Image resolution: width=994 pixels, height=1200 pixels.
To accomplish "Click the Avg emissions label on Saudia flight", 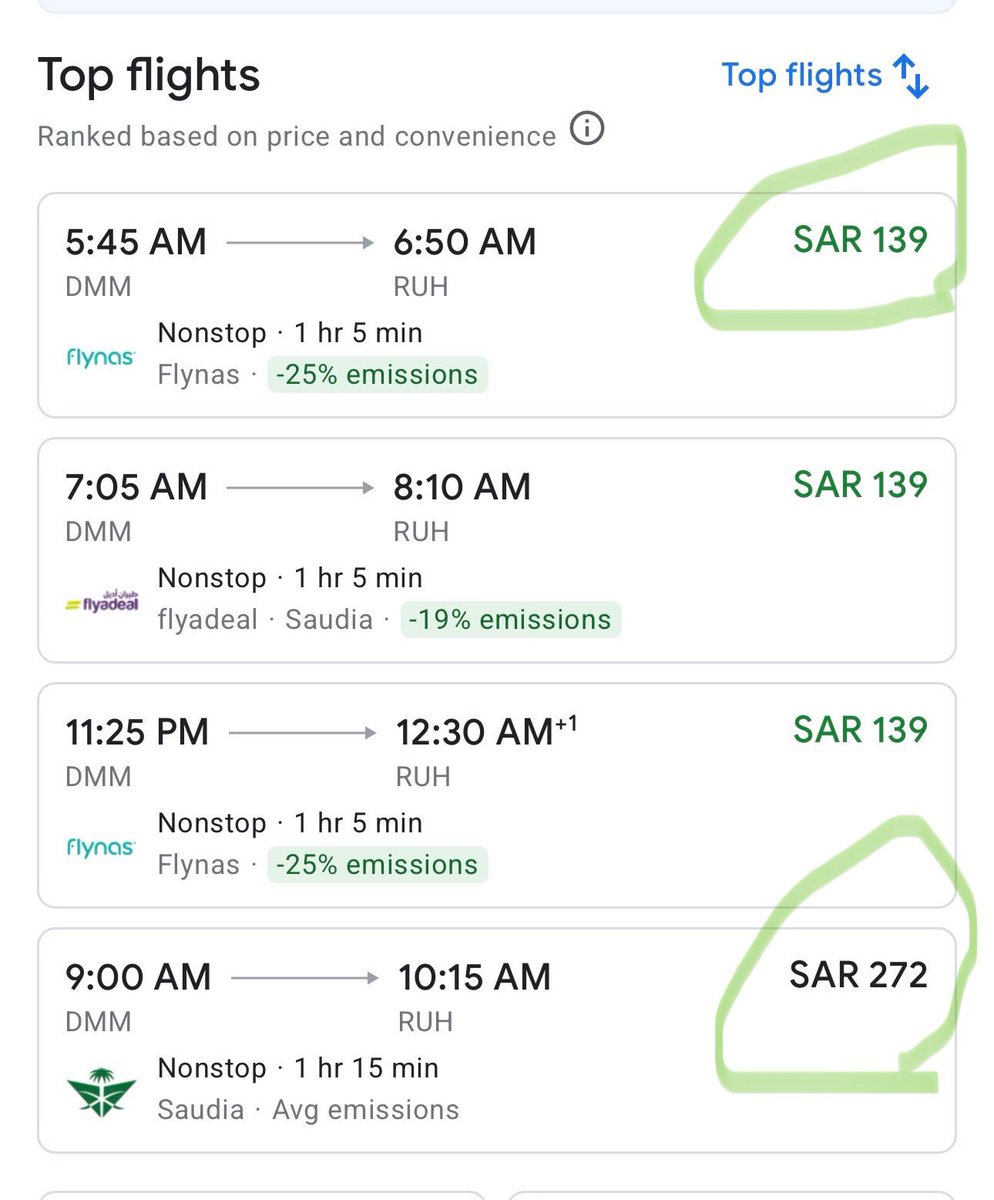I will 366,1110.
